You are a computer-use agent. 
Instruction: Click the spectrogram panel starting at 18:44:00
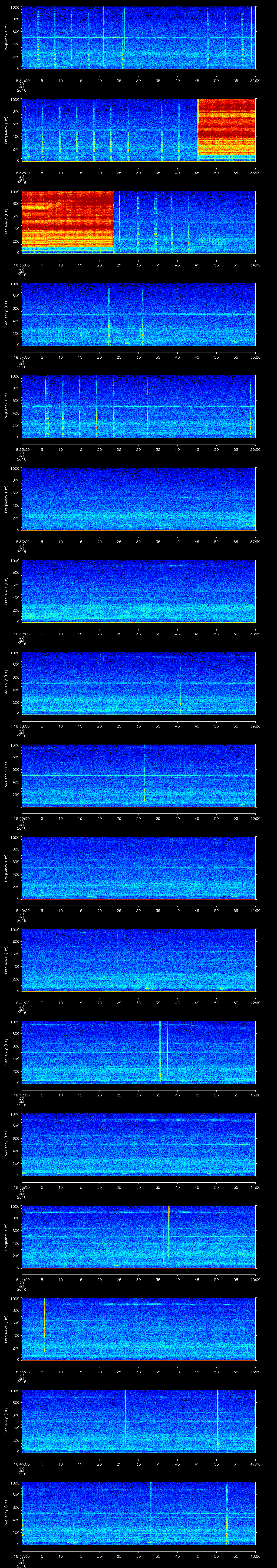138,1237
